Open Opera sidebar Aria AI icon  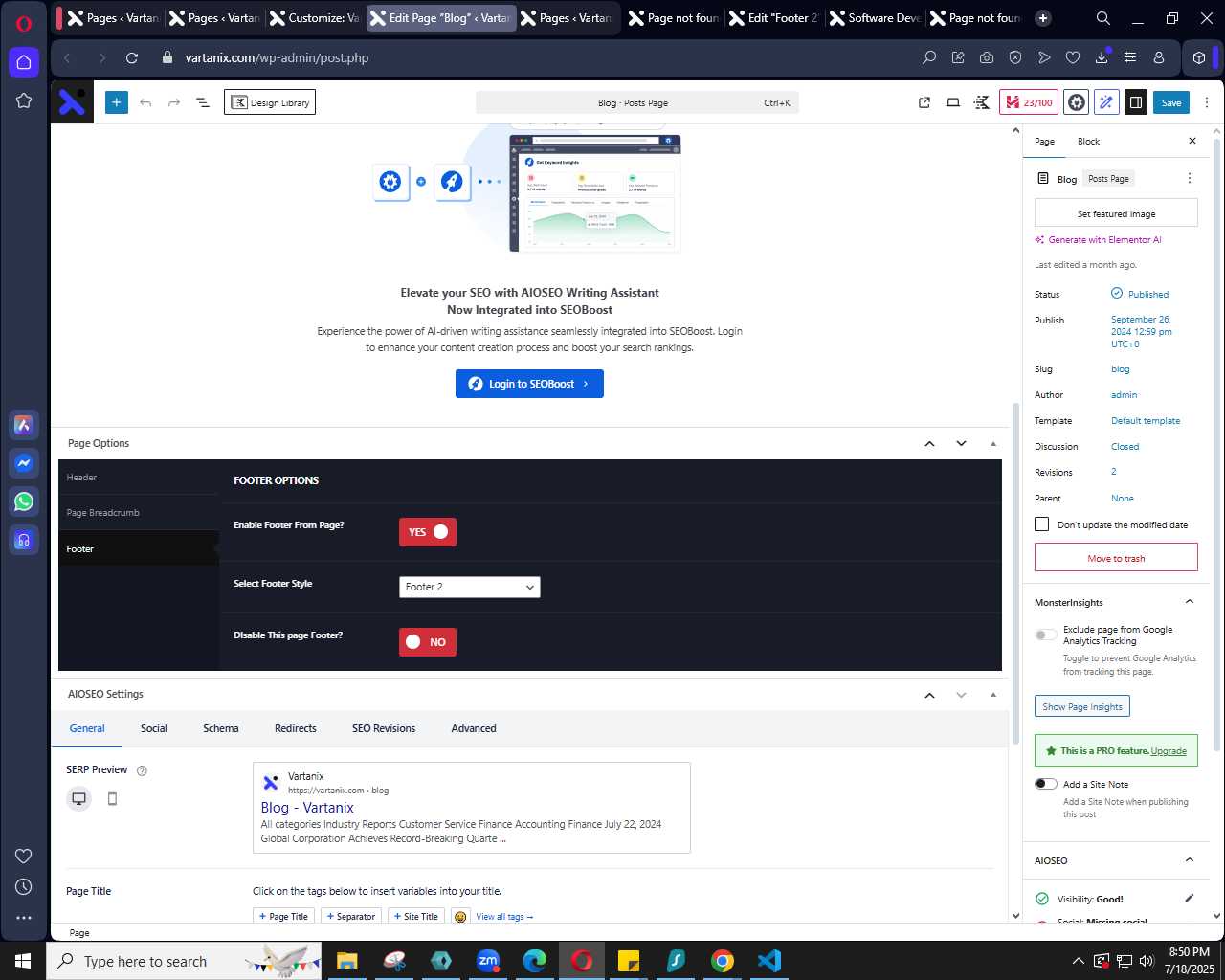(24, 425)
